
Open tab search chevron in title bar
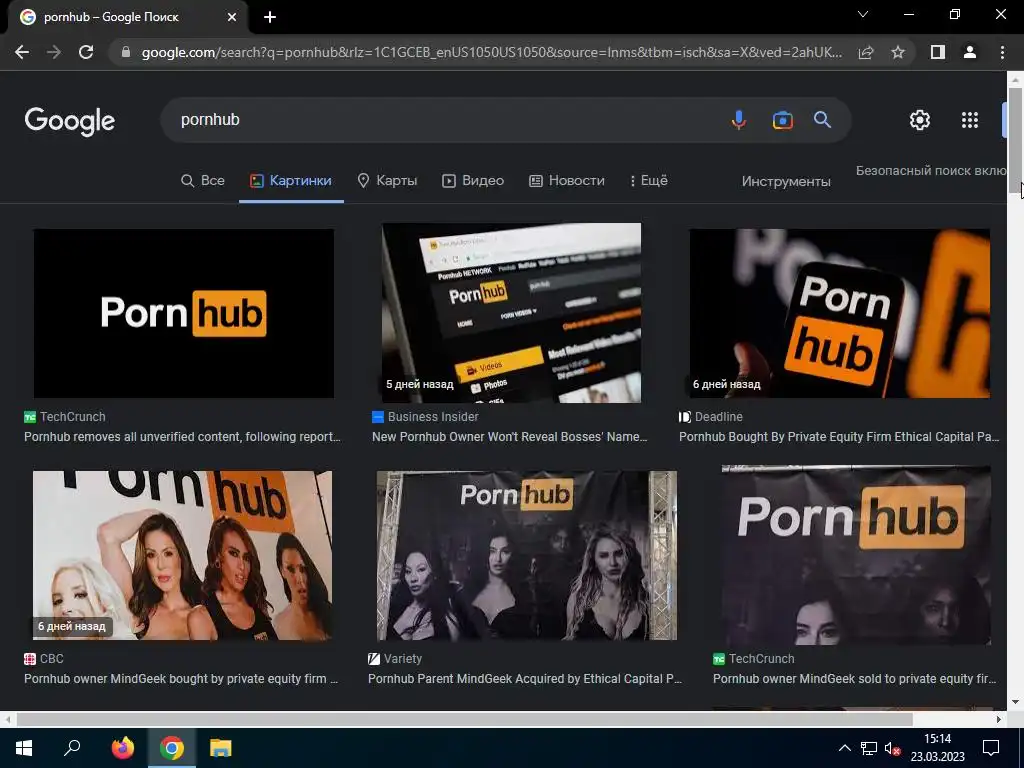(863, 14)
